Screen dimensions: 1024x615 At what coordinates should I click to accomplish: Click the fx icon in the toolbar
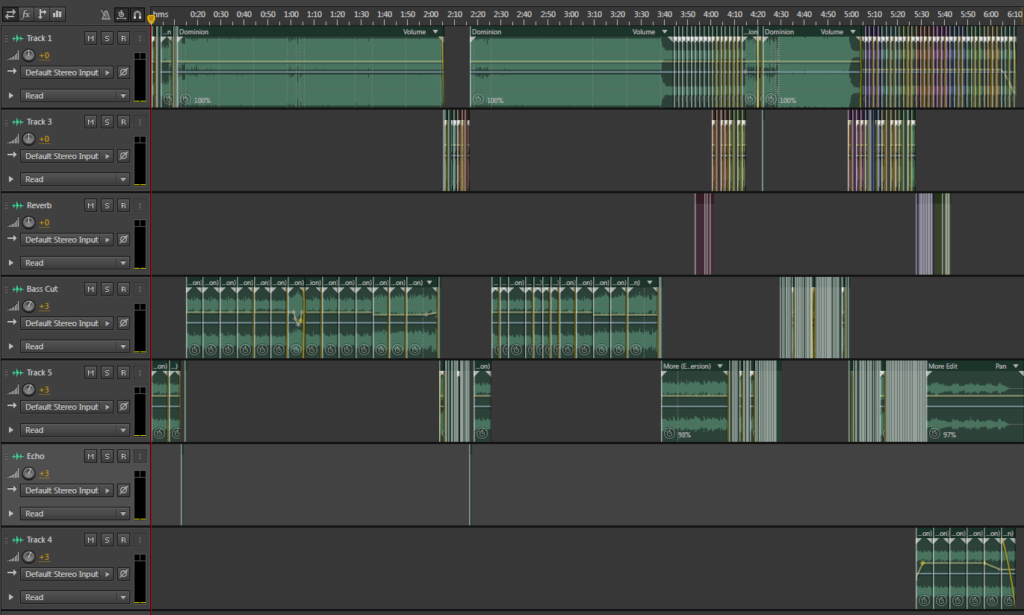click(x=24, y=14)
